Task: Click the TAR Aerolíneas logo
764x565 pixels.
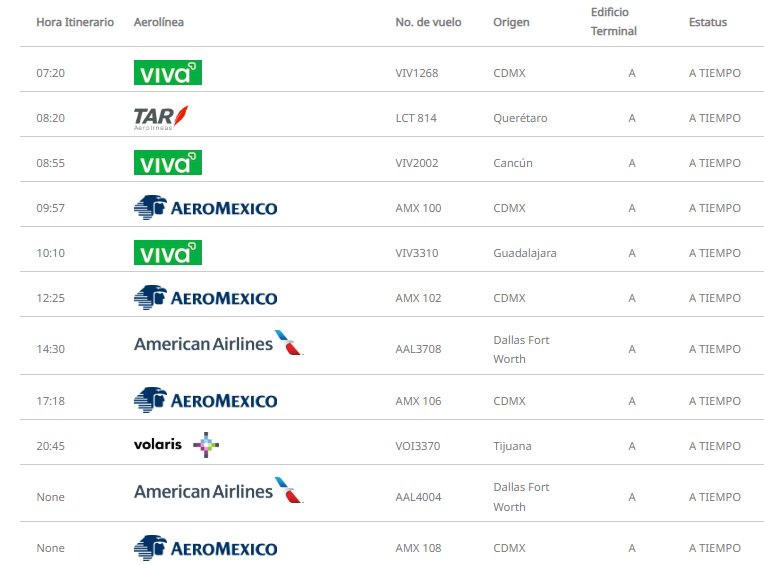Action: [x=161, y=118]
